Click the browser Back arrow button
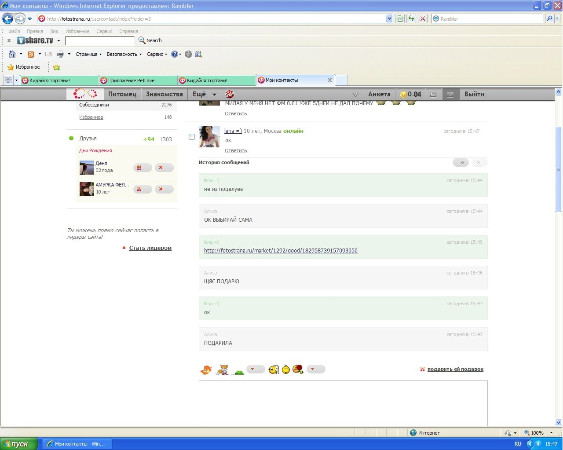This screenshot has width=563, height=450. point(8,18)
